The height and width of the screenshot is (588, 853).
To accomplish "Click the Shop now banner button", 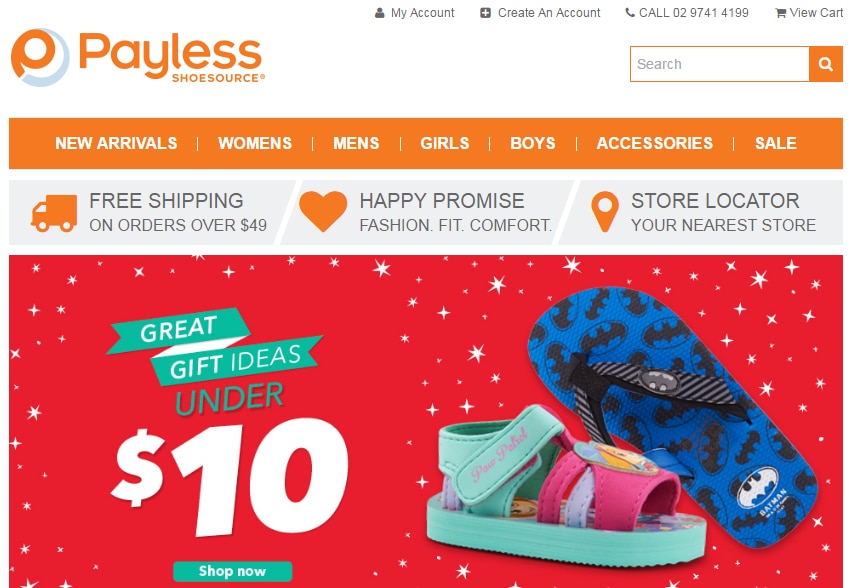I will pyautogui.click(x=233, y=571).
